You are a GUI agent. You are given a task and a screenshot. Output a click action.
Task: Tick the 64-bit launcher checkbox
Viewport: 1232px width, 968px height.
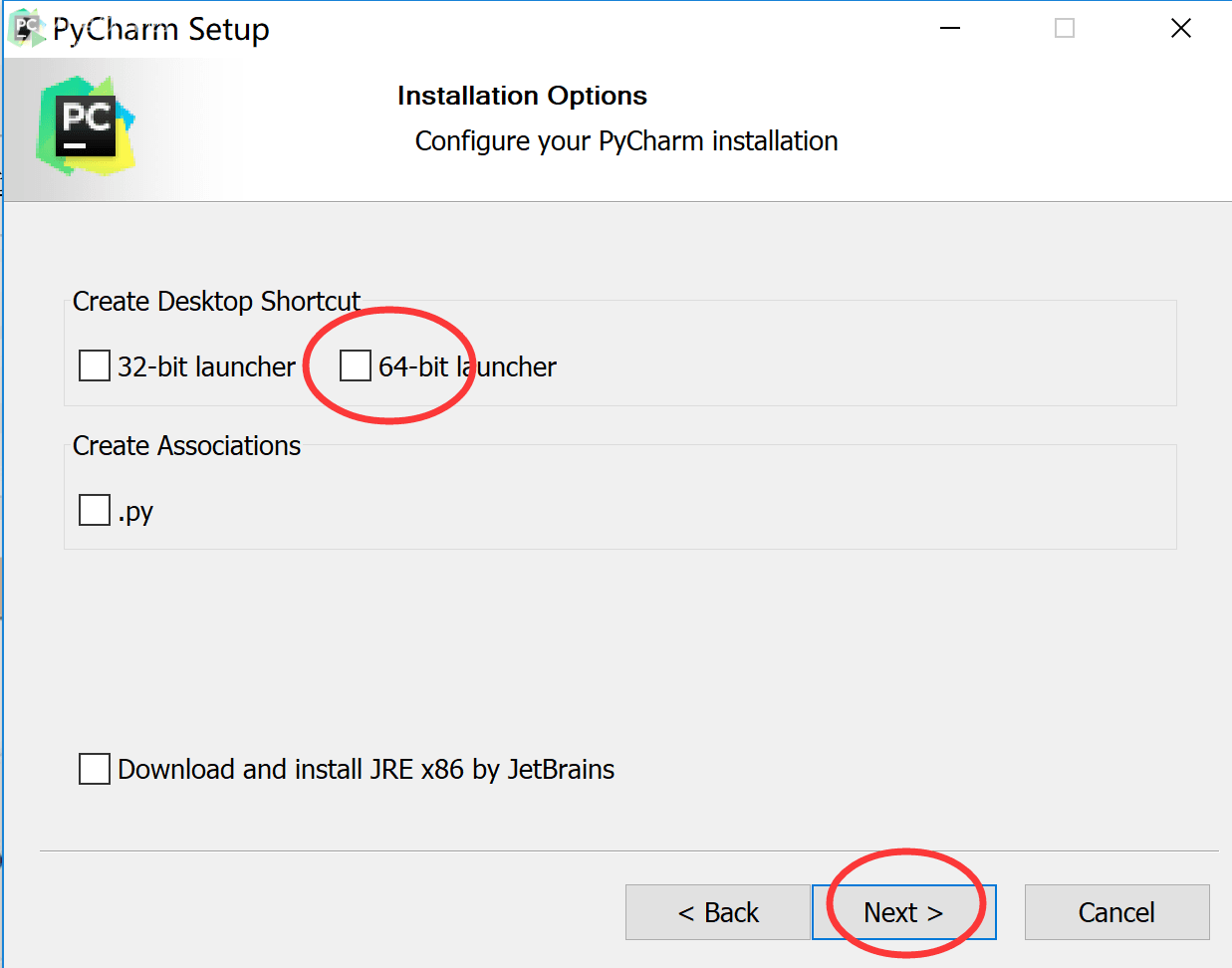(x=356, y=365)
